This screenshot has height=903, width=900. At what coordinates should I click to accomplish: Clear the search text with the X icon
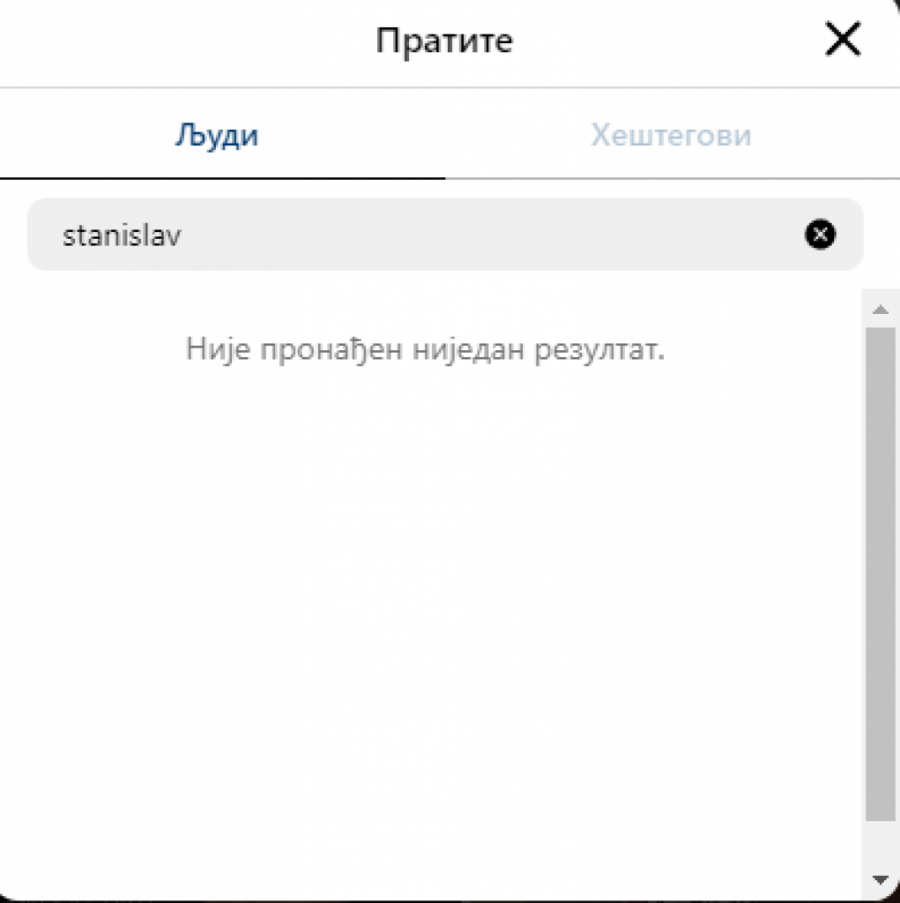[820, 235]
